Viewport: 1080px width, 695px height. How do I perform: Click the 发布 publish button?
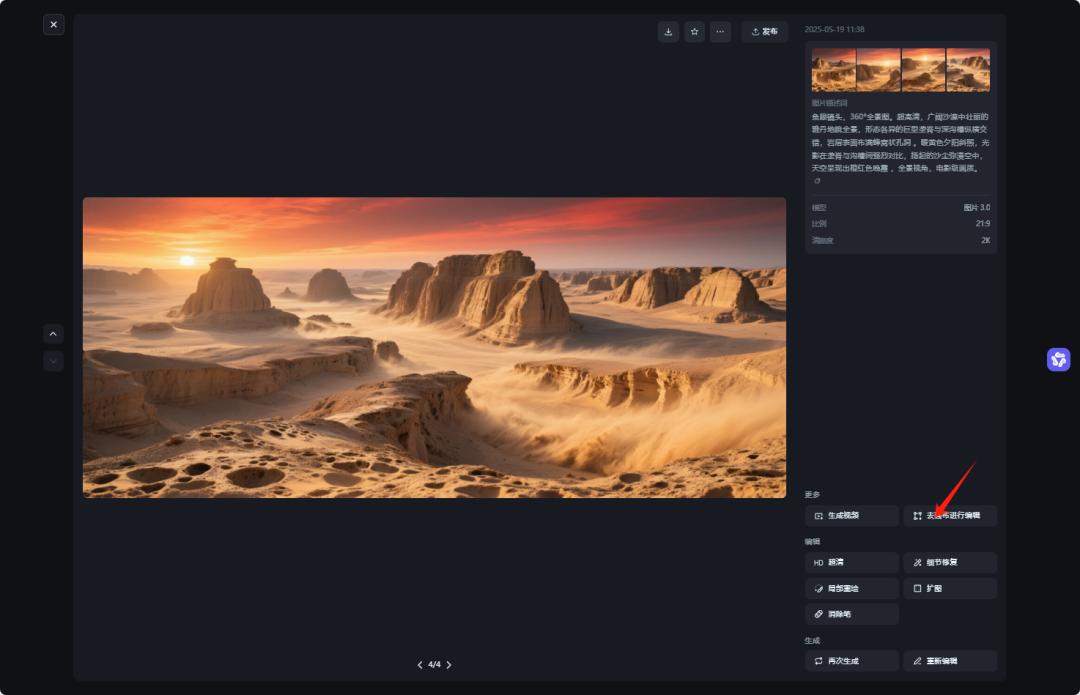[x=764, y=32]
